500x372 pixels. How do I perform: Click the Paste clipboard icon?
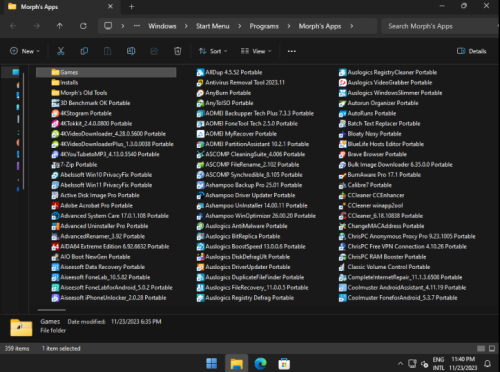(x=107, y=51)
